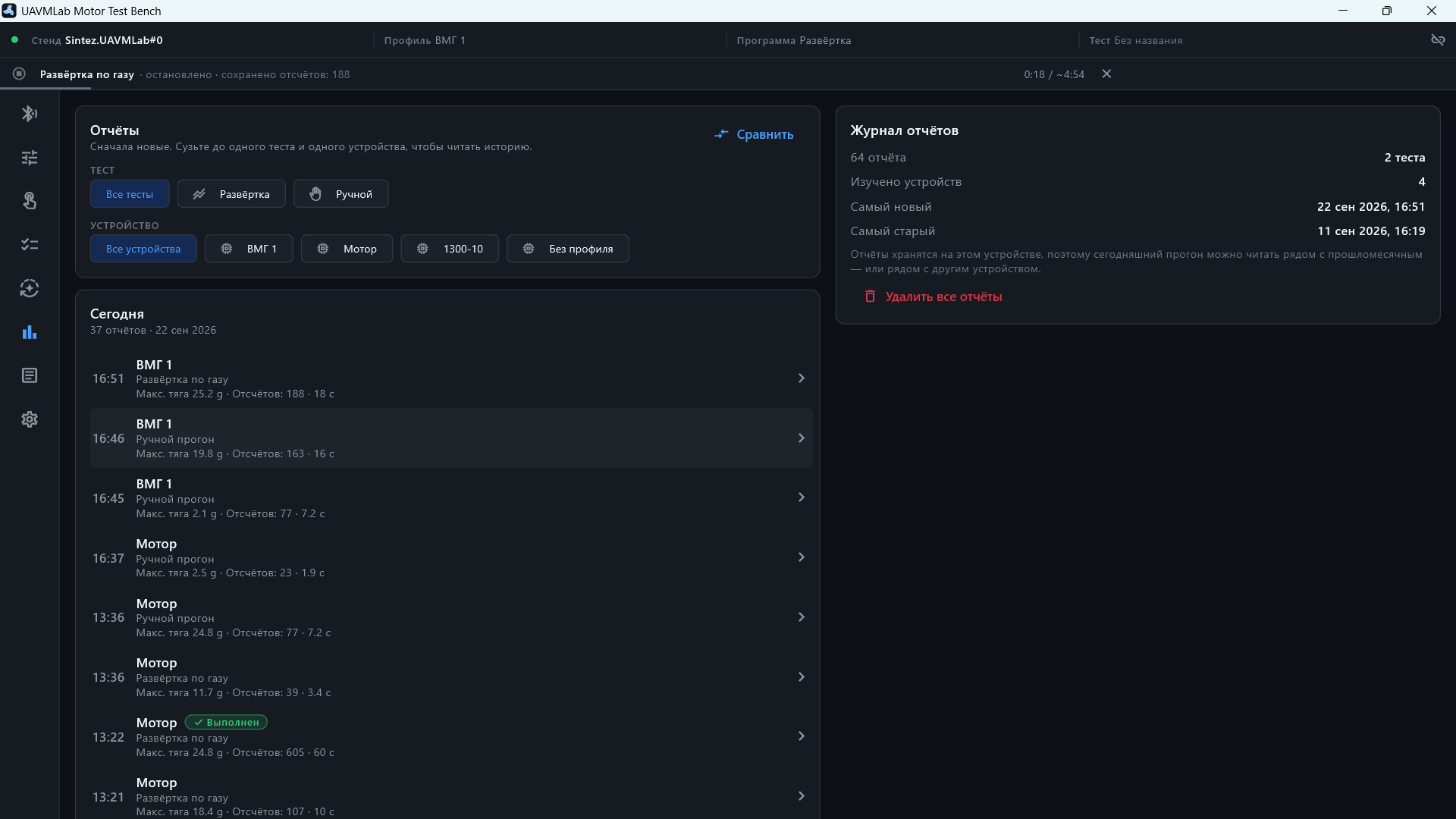This screenshot has height=819, width=1456.
Task: Open the checklist programs sidebar icon
Action: tap(30, 245)
